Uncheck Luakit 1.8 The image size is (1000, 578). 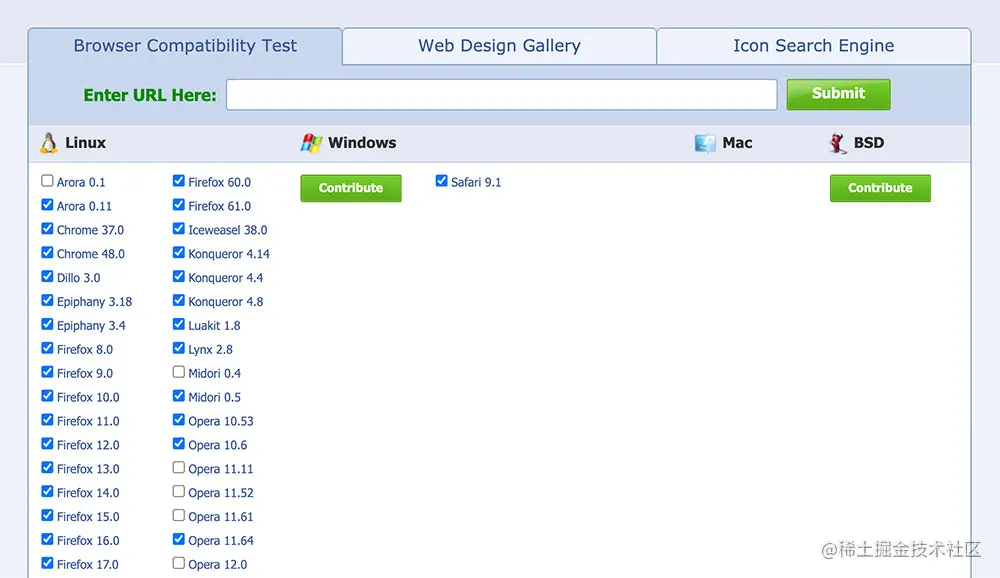click(179, 324)
